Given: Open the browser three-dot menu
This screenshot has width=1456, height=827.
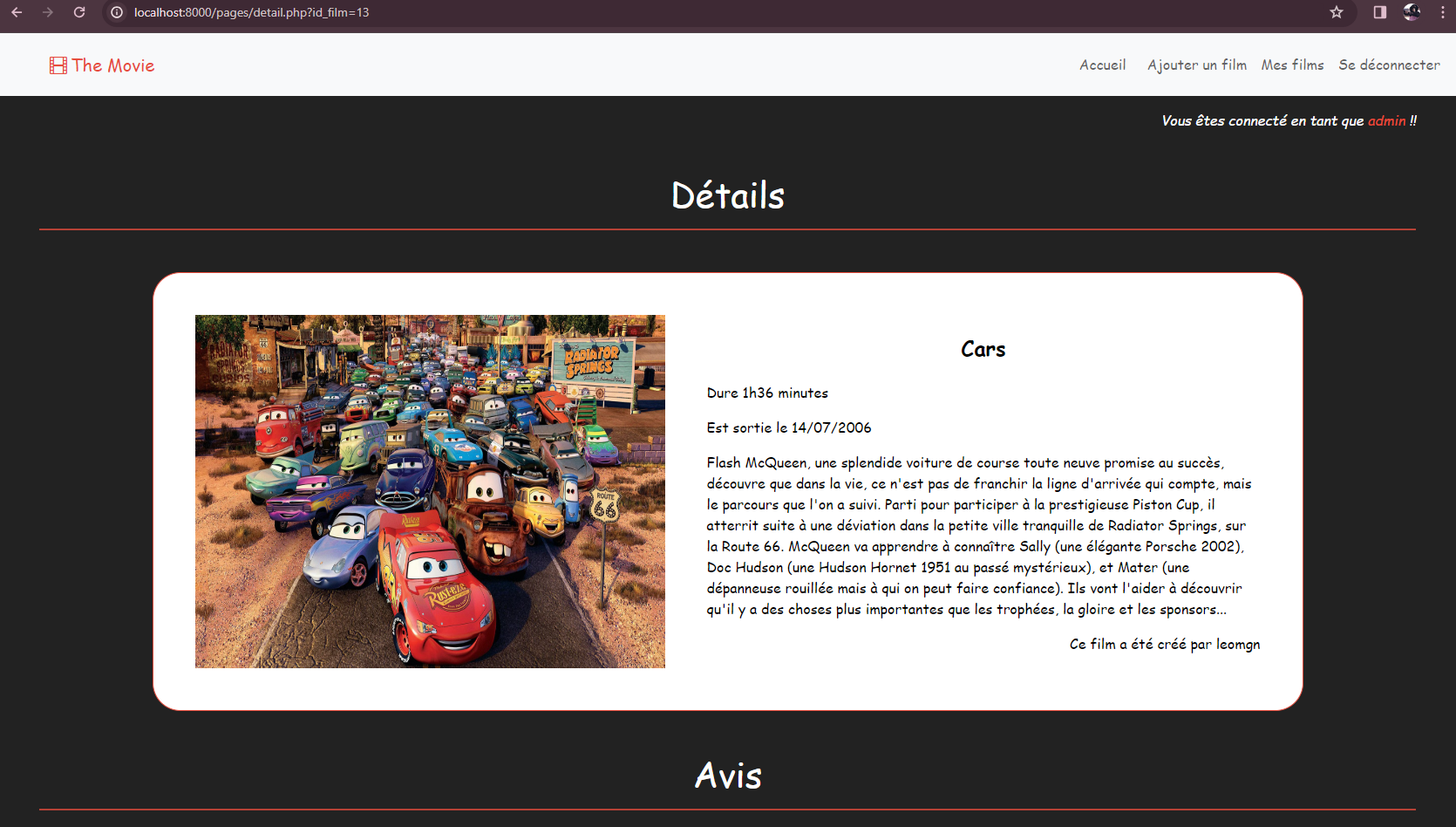Looking at the screenshot, I should (1442, 12).
